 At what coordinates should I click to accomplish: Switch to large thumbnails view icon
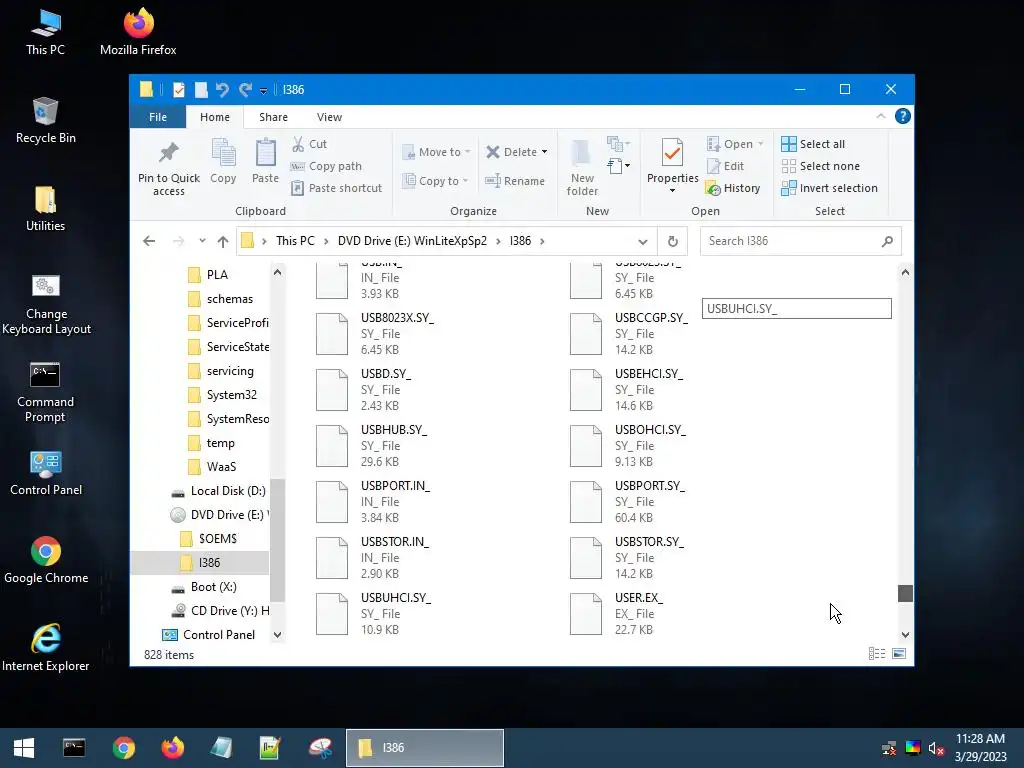tap(899, 654)
